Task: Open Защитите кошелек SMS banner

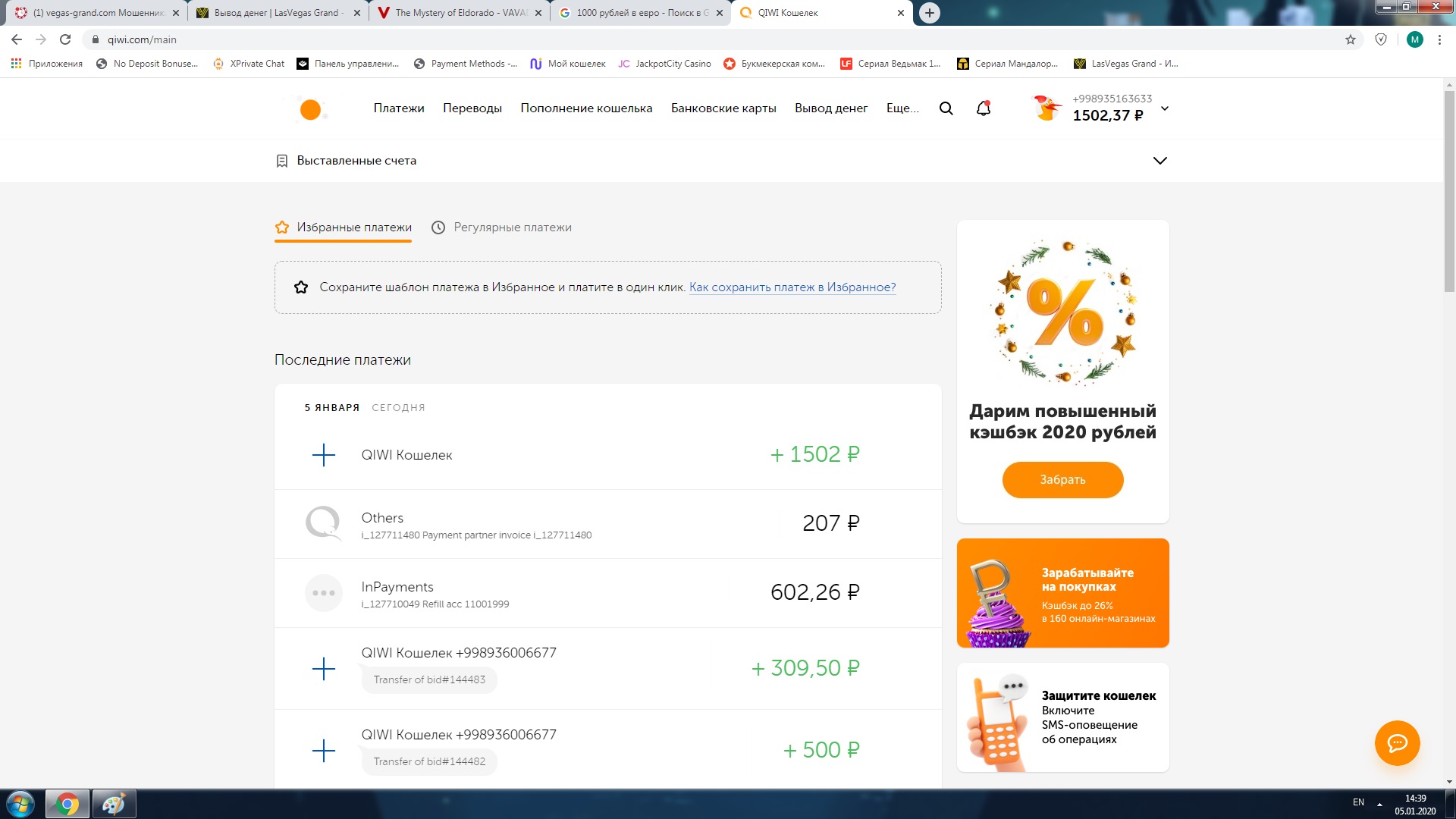Action: coord(1062,717)
